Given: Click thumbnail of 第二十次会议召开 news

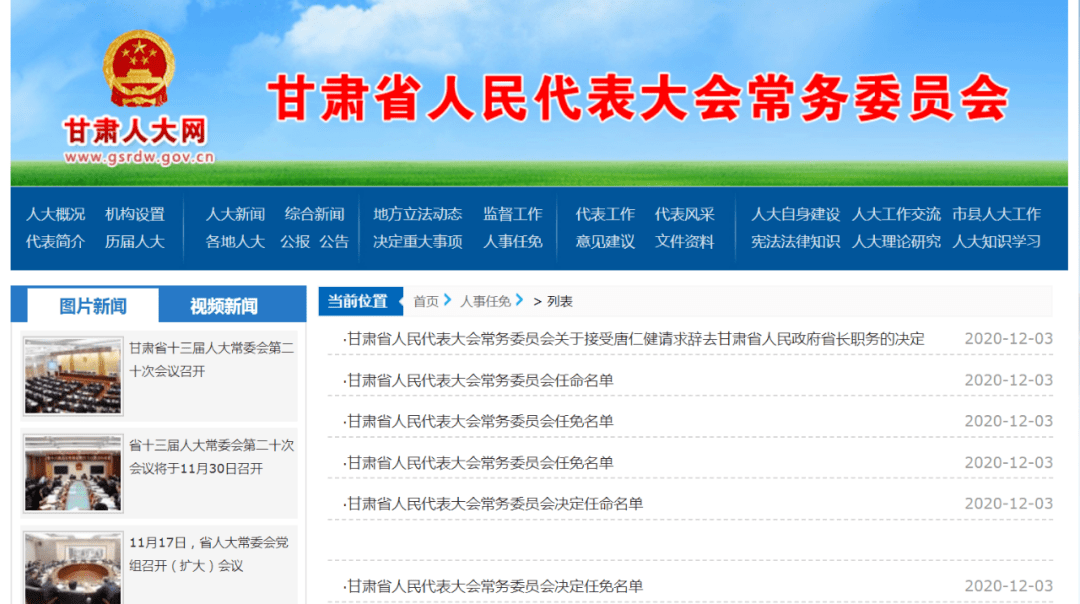Looking at the screenshot, I should pyautogui.click(x=73, y=376).
